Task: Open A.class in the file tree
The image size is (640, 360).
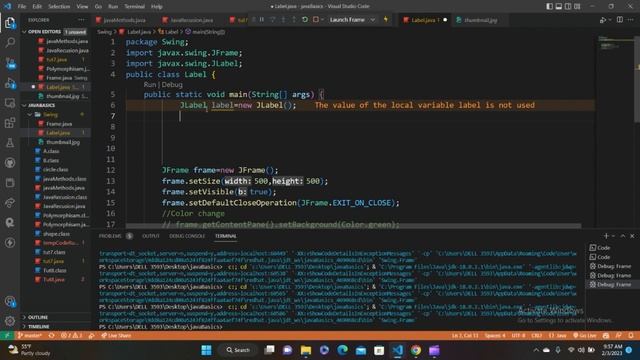Action: [x=51, y=151]
